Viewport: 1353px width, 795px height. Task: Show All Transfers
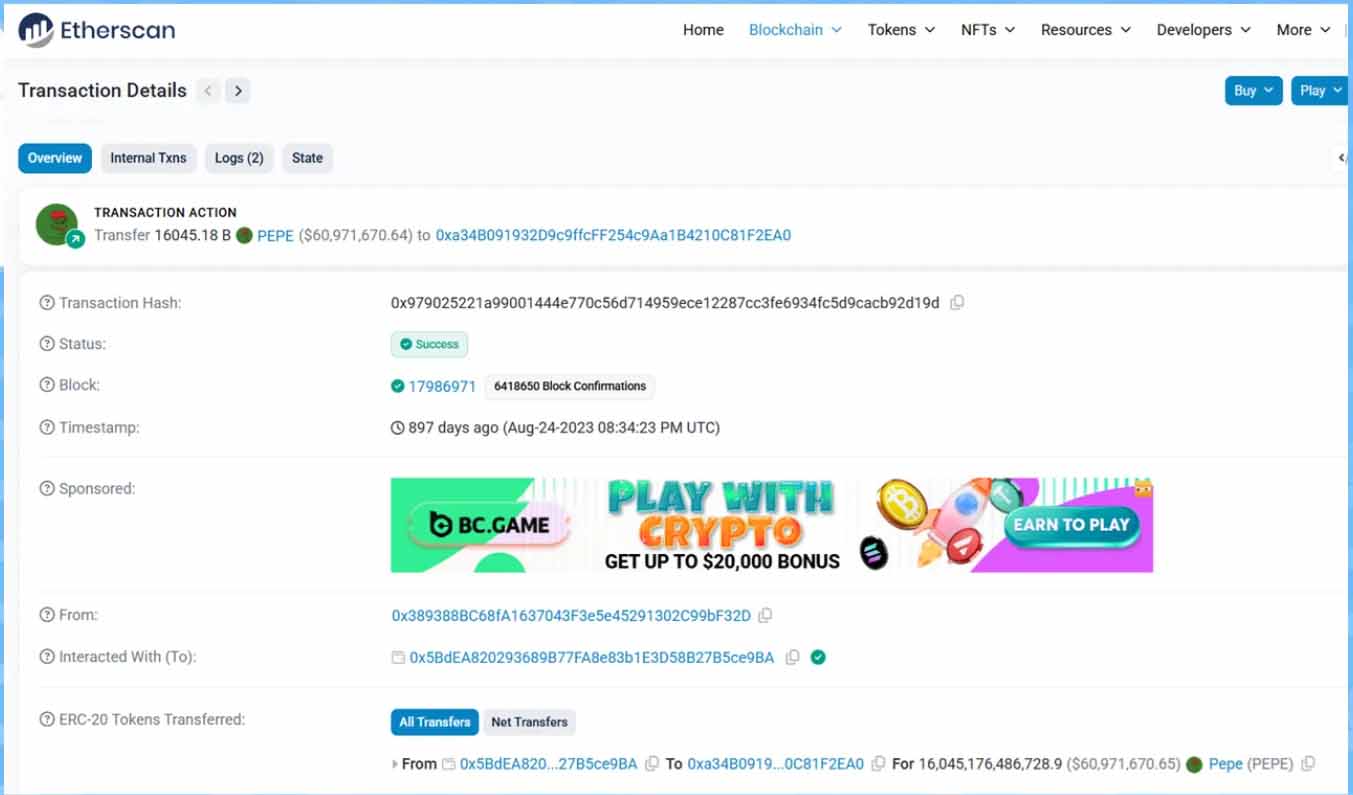[435, 722]
